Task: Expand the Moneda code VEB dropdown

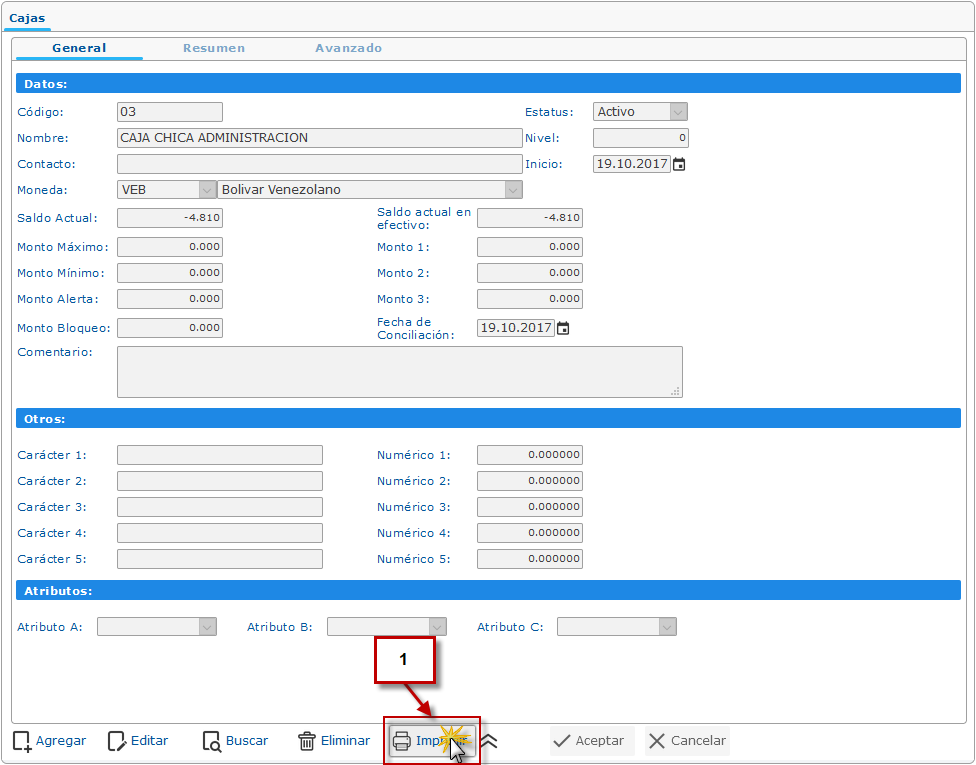Action: pyautogui.click(x=207, y=190)
